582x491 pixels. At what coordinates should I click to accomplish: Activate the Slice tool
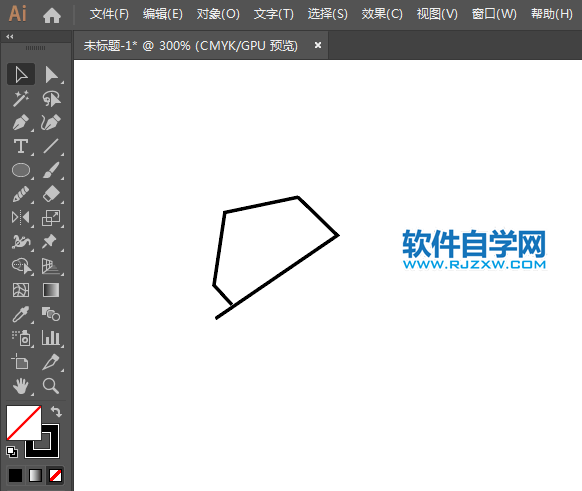tap(52, 362)
